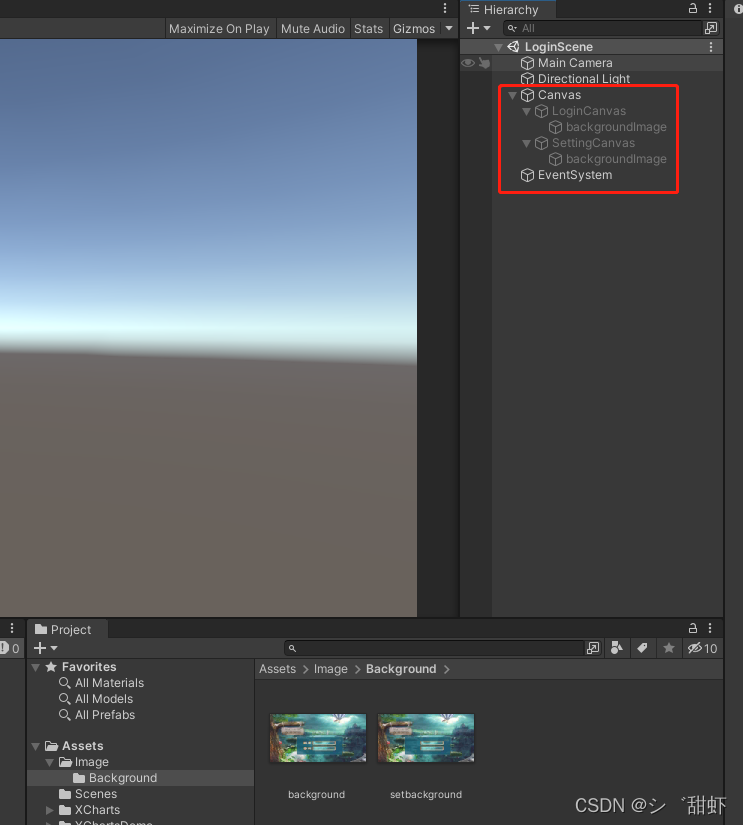Viewport: 743px width, 825px height.
Task: Collapse the Canvas object foldout
Action: point(512,95)
